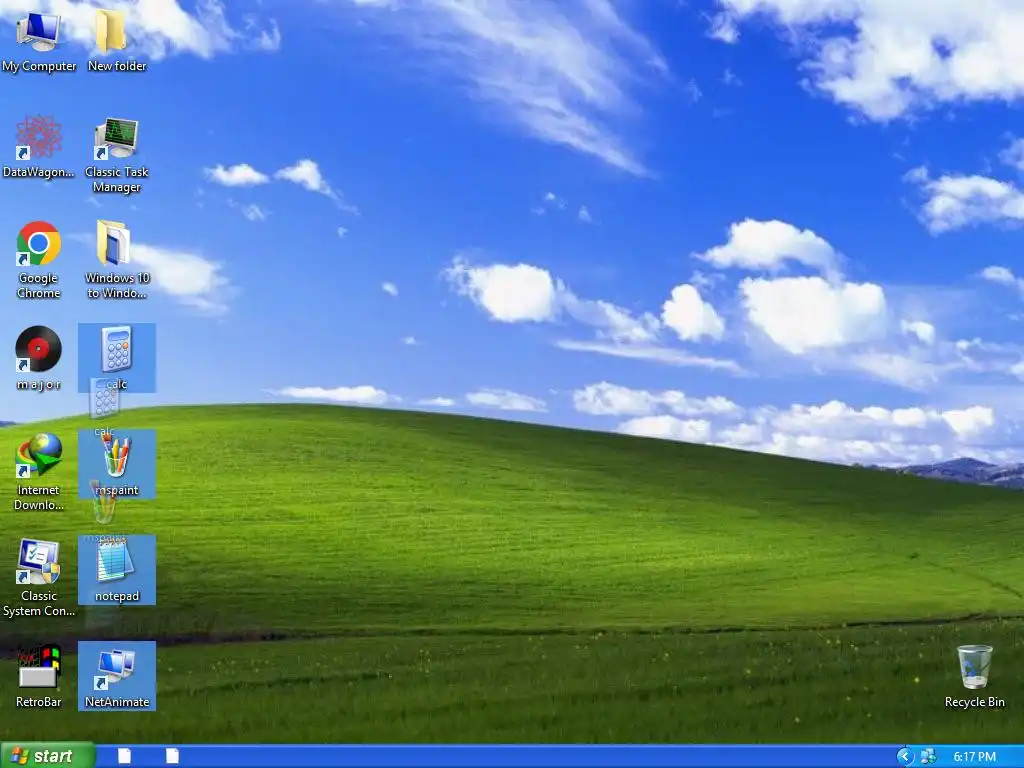Screen dimensions: 1024x768
Task: Select the highlighted mspaint icon
Action: 117,464
